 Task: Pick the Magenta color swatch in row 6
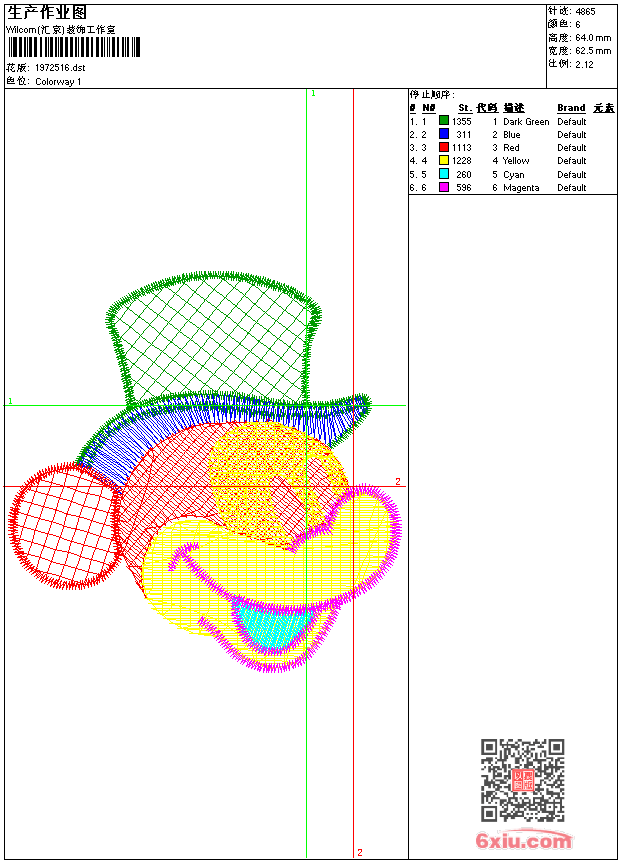point(444,187)
